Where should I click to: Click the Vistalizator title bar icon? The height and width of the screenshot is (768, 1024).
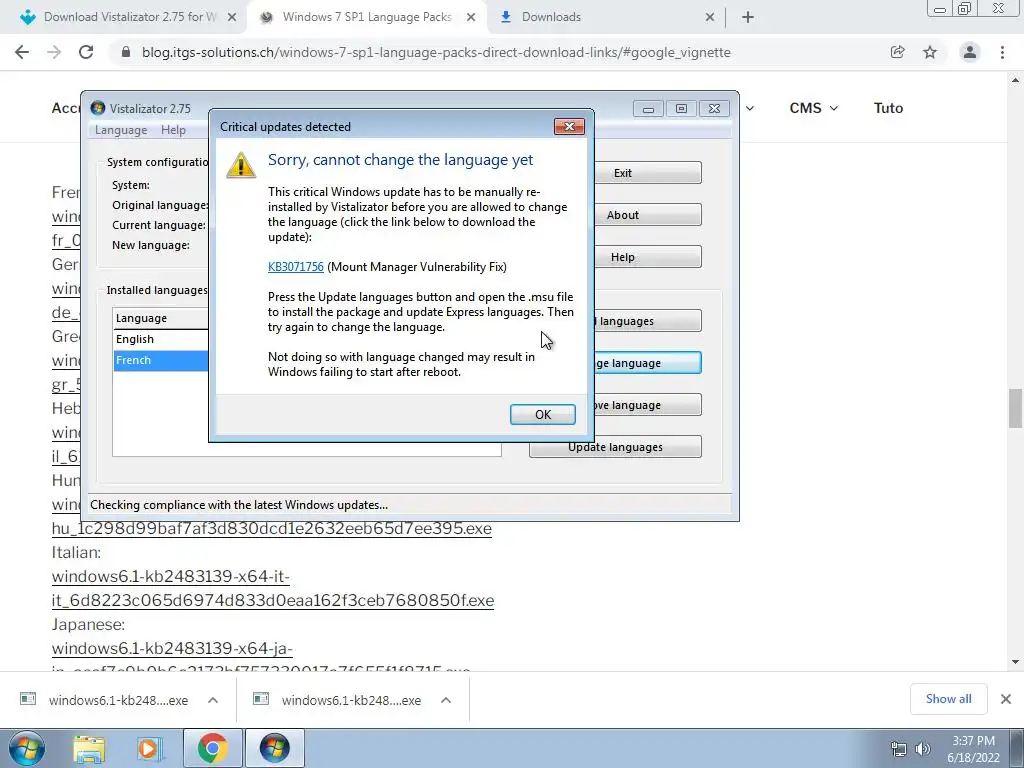point(99,108)
